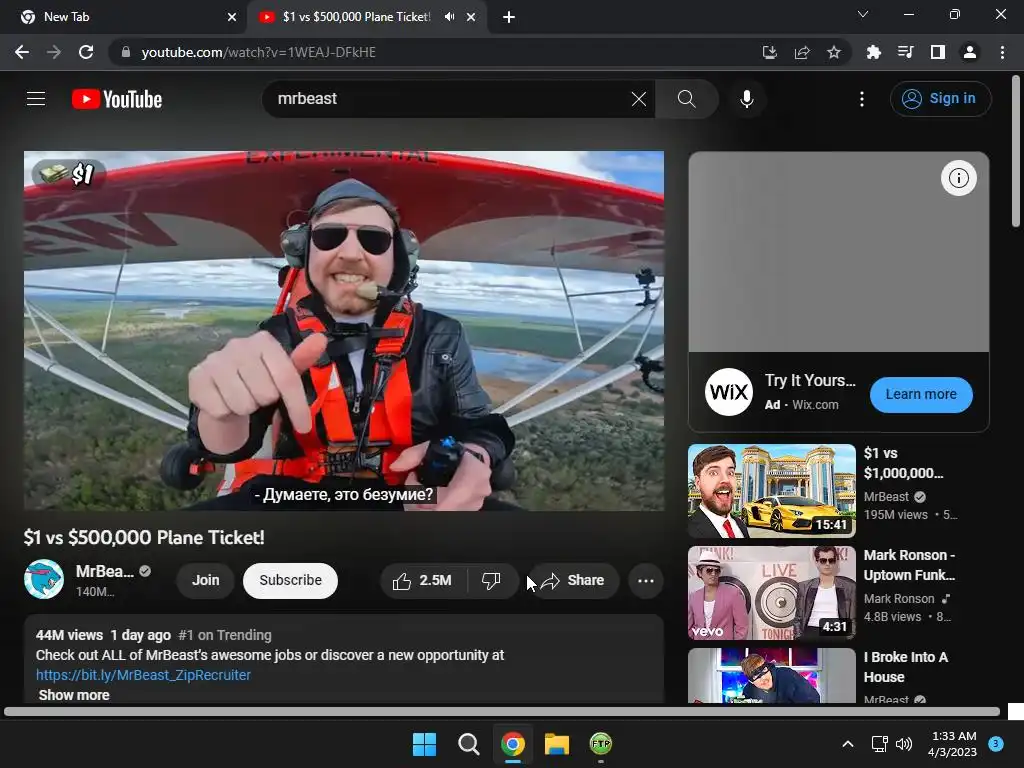Viewport: 1024px width, 768px height.
Task: Open the $1 vs $1,000,000 video thumbnail
Action: tap(772, 491)
